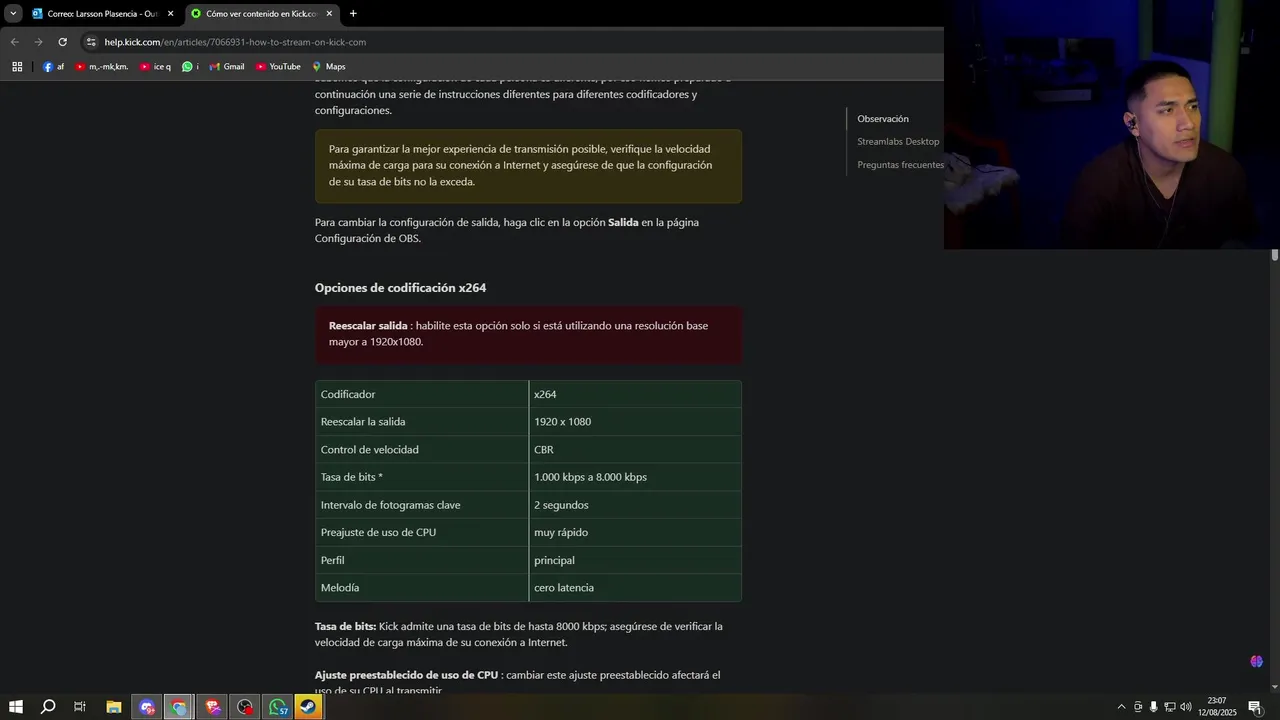Open the network tray icon

pyautogui.click(x=1169, y=707)
